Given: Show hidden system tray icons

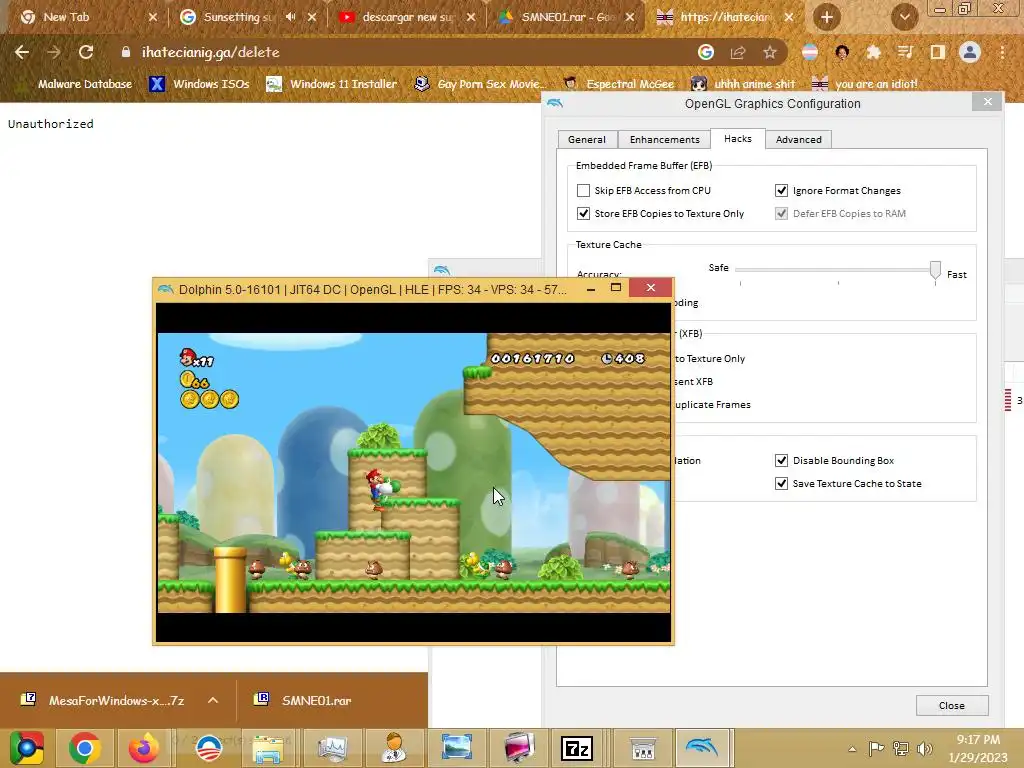Looking at the screenshot, I should pos(852,749).
